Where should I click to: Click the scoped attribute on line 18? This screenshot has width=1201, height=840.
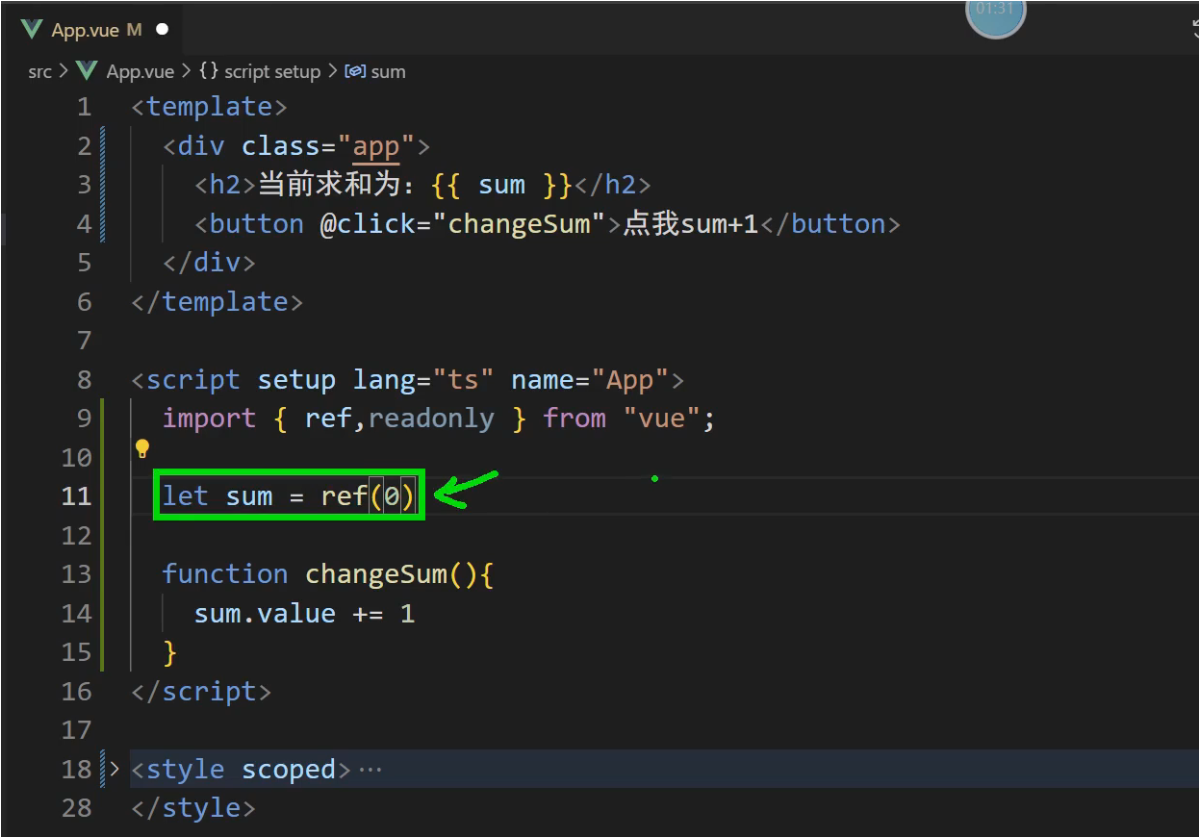(x=288, y=769)
